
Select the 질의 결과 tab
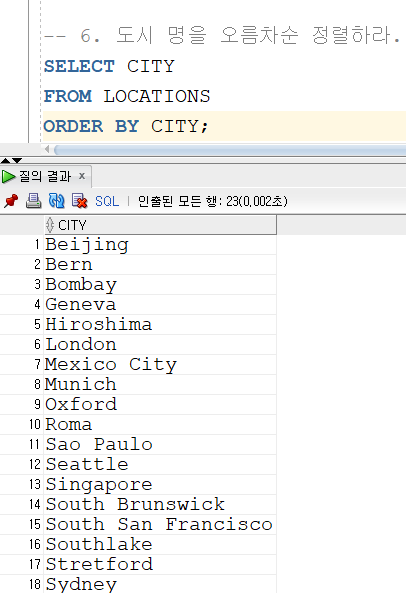point(45,176)
